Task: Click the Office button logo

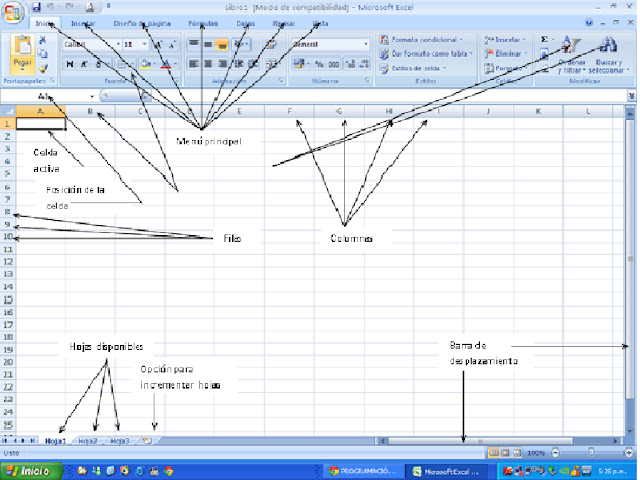Action: click(12, 12)
